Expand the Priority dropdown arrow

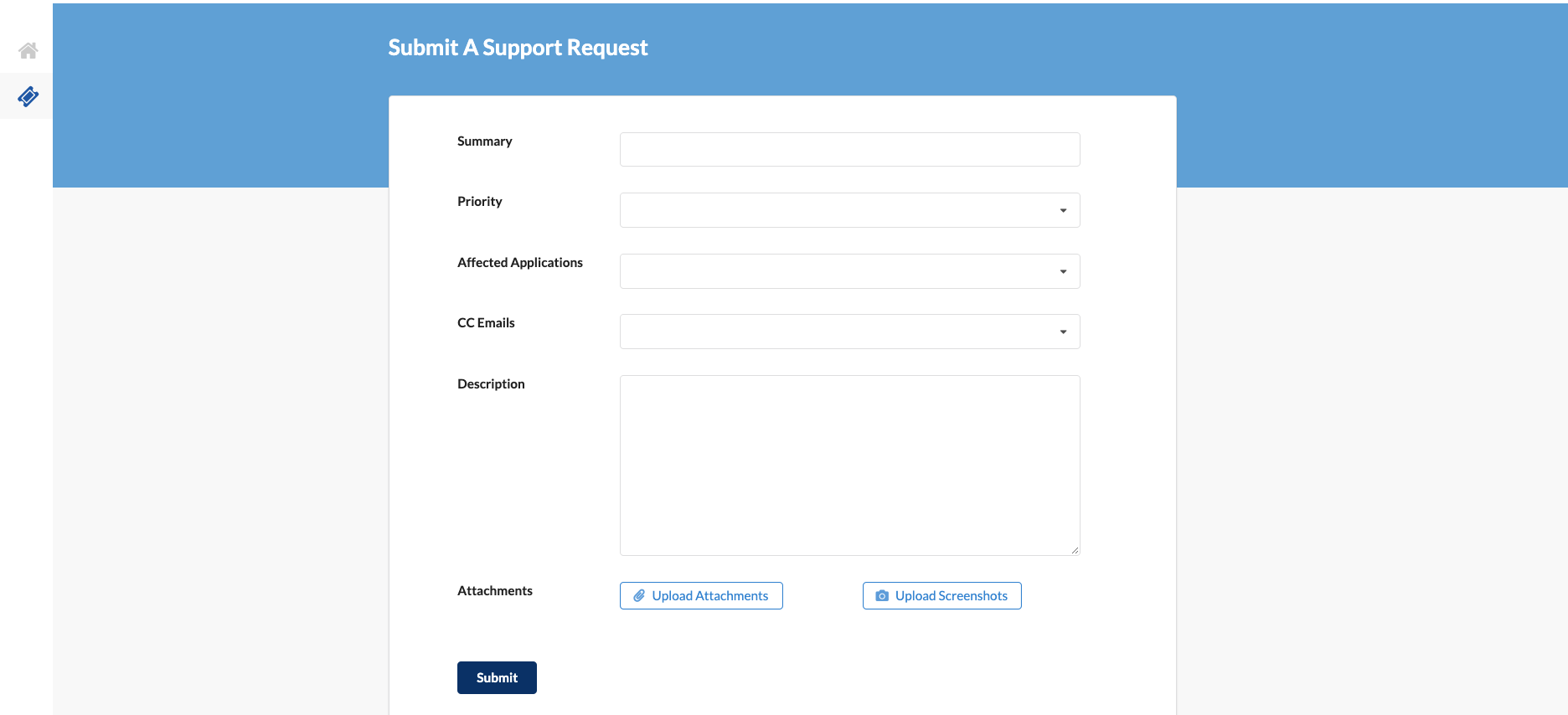tap(1063, 210)
